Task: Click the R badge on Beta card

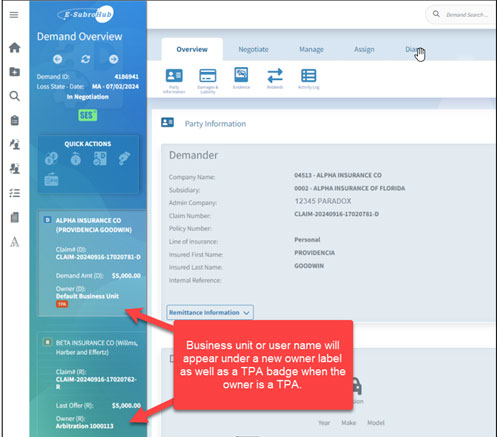Action: coord(47,342)
